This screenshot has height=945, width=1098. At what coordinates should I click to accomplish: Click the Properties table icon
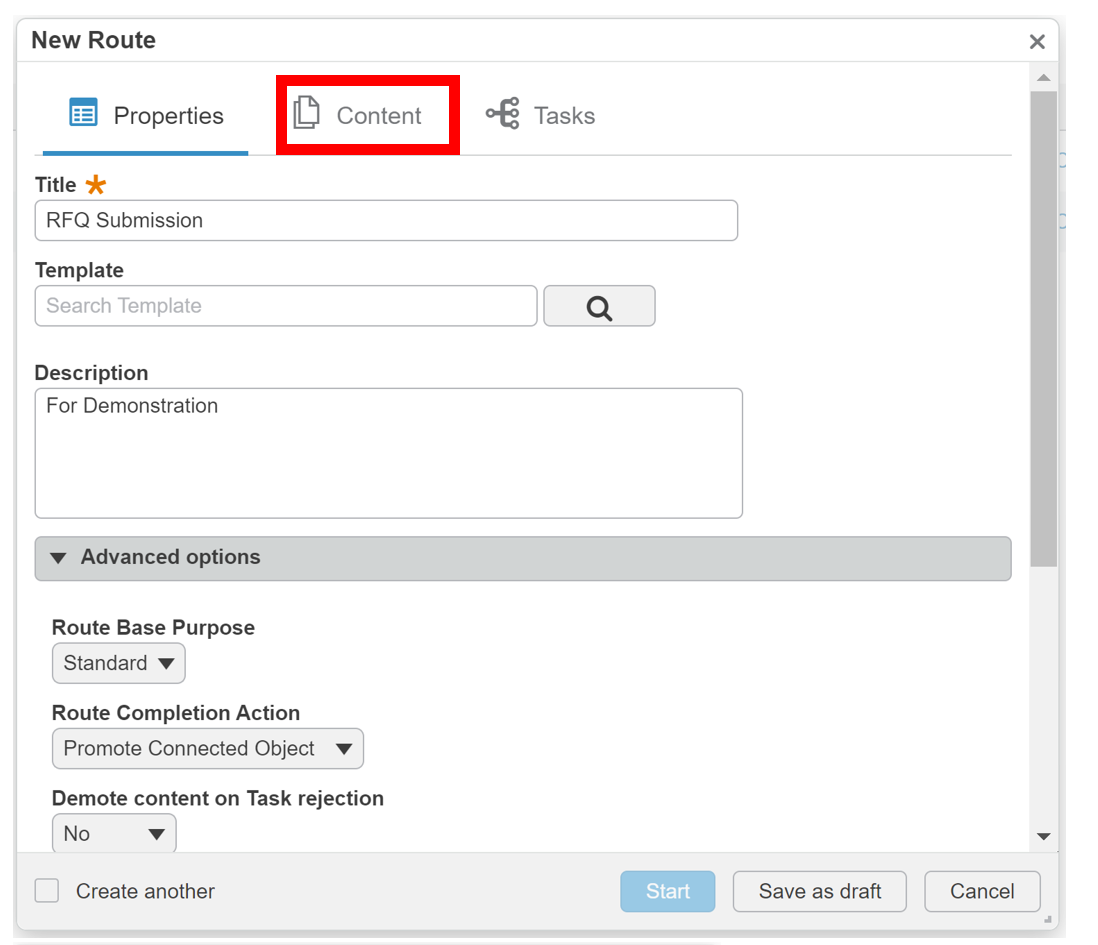coord(83,113)
